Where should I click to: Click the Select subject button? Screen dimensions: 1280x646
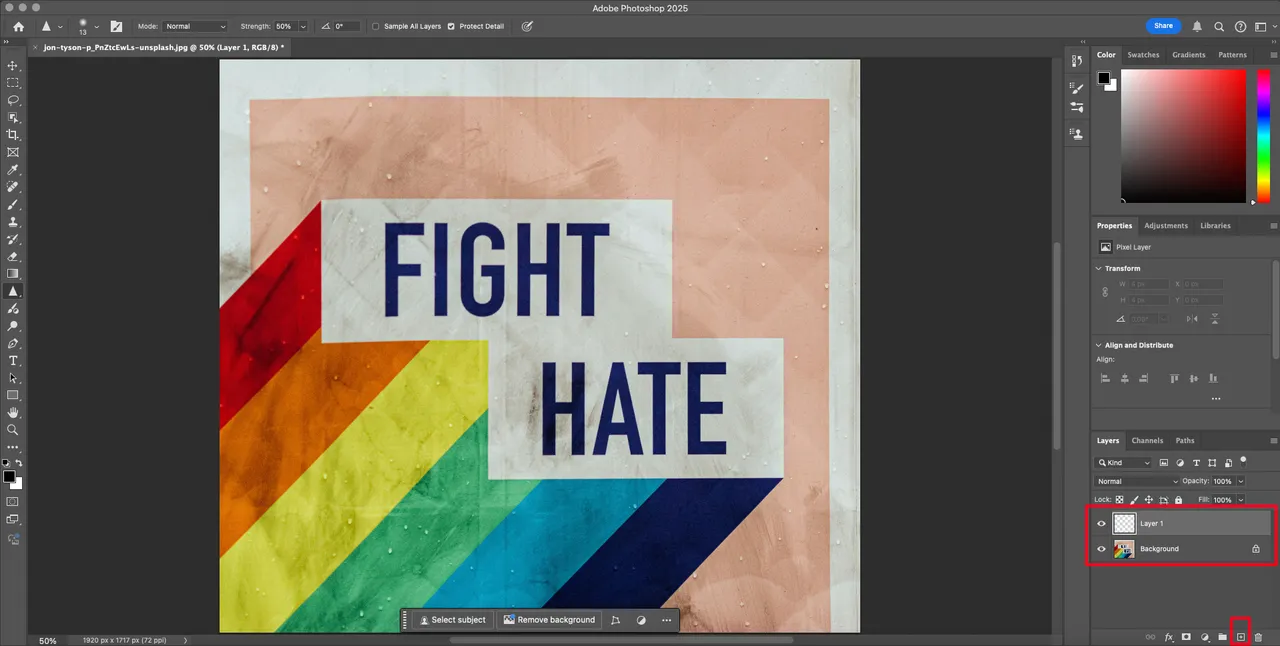point(453,620)
